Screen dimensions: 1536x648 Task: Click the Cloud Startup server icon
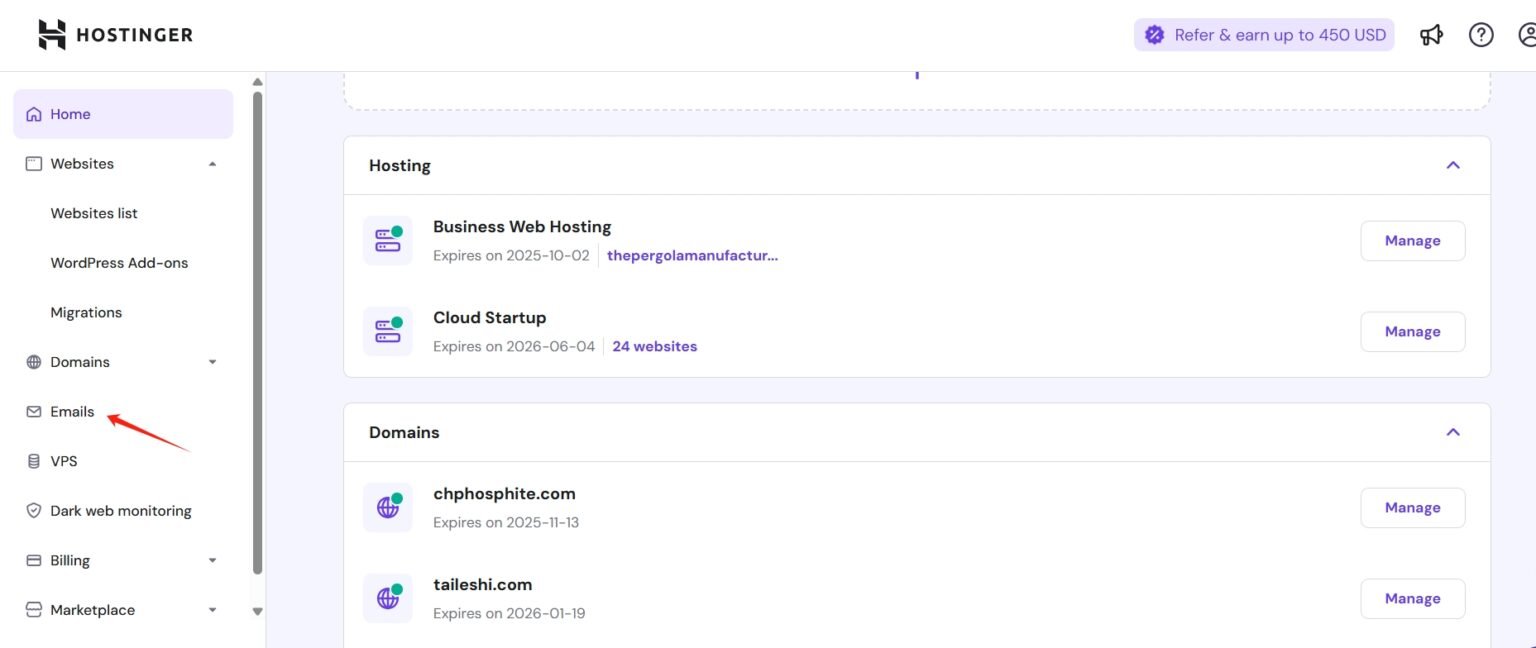[x=387, y=332]
